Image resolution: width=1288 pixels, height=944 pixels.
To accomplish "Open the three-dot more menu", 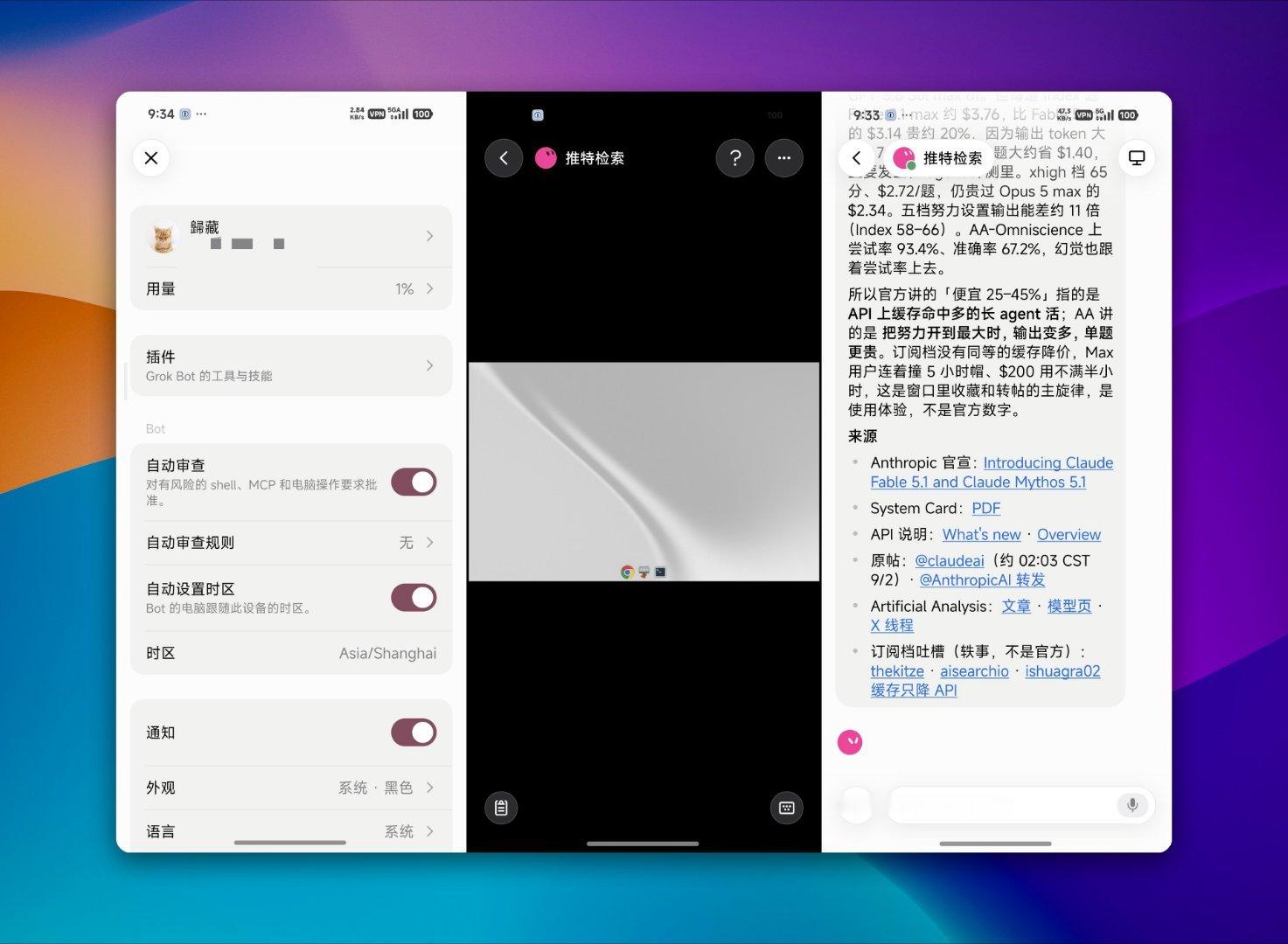I will click(784, 158).
